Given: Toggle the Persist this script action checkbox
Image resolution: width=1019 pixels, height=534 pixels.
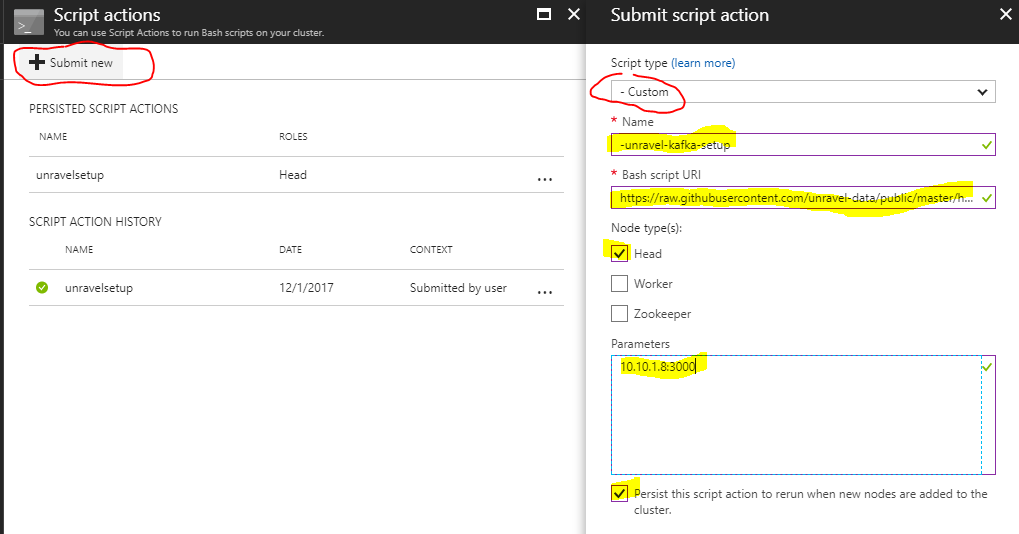Looking at the screenshot, I should point(619,493).
